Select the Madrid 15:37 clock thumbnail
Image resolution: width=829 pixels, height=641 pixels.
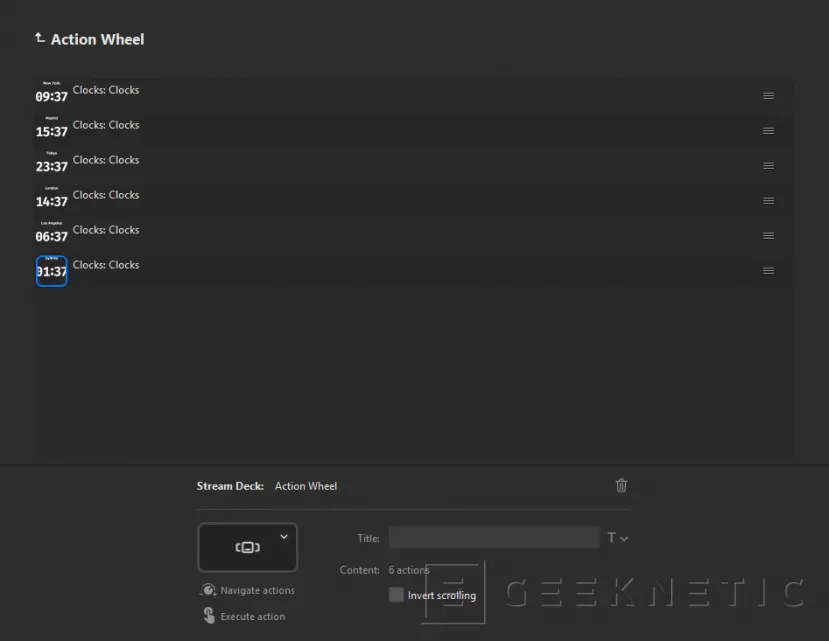click(52, 128)
